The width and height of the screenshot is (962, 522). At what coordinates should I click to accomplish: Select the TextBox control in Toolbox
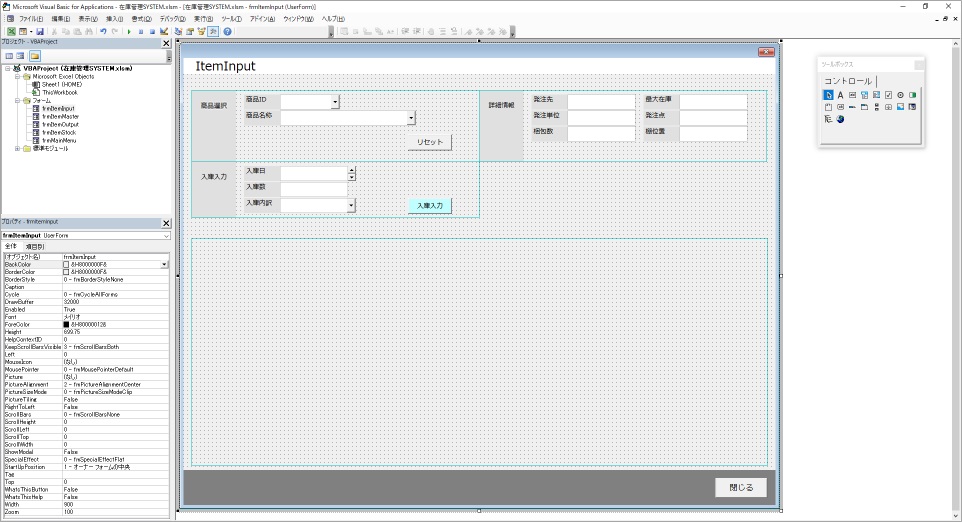[x=852, y=95]
